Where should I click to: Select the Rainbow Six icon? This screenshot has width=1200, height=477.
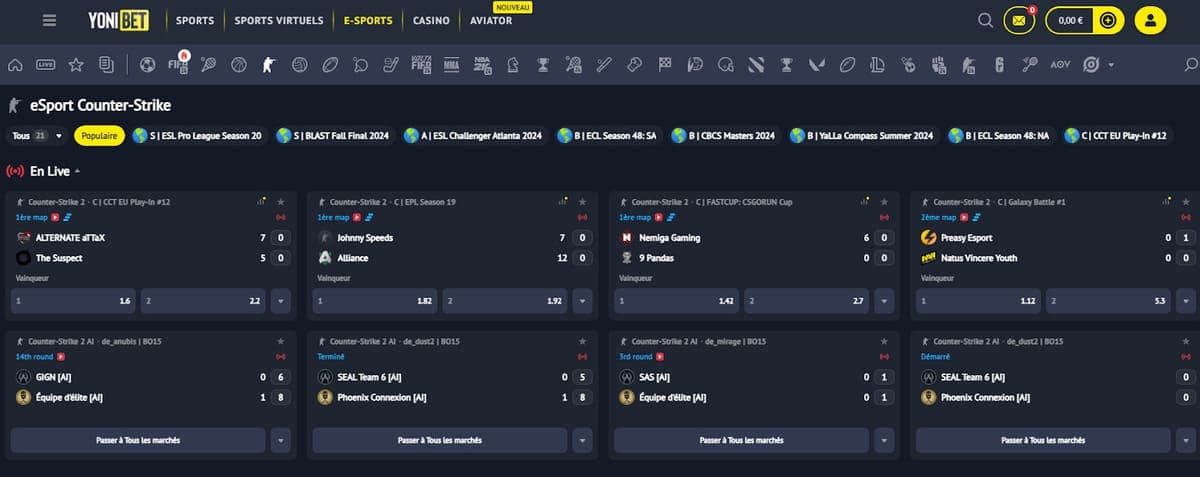[999, 65]
